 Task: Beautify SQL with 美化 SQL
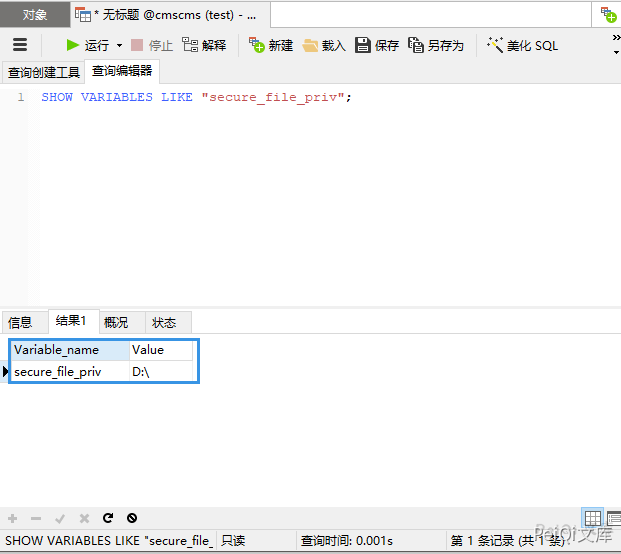click(x=522, y=45)
